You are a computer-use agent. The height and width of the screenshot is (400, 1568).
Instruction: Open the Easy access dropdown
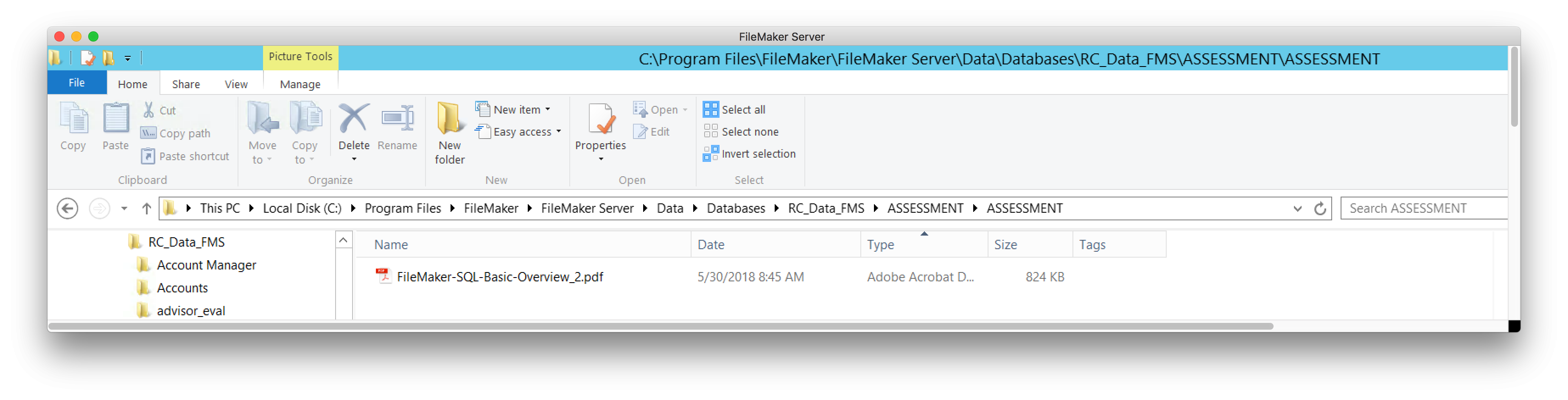[518, 131]
